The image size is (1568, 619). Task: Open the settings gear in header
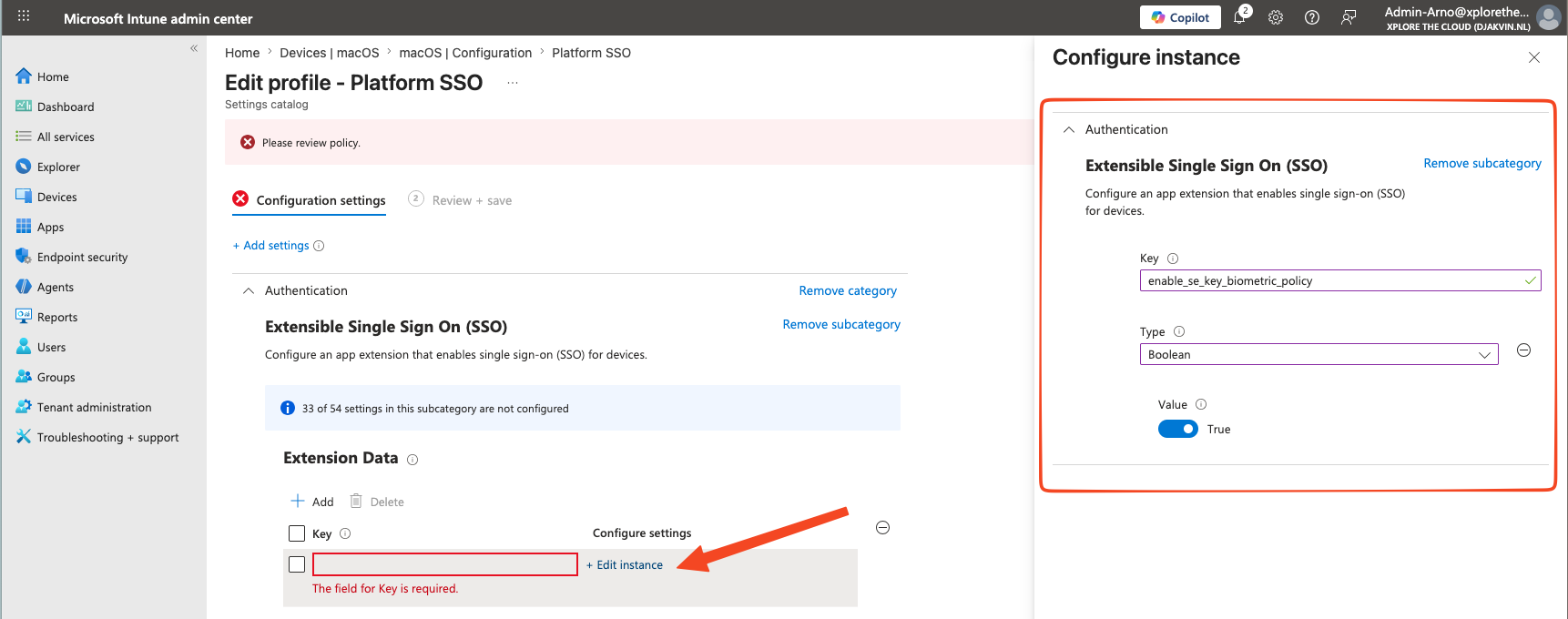[1276, 17]
